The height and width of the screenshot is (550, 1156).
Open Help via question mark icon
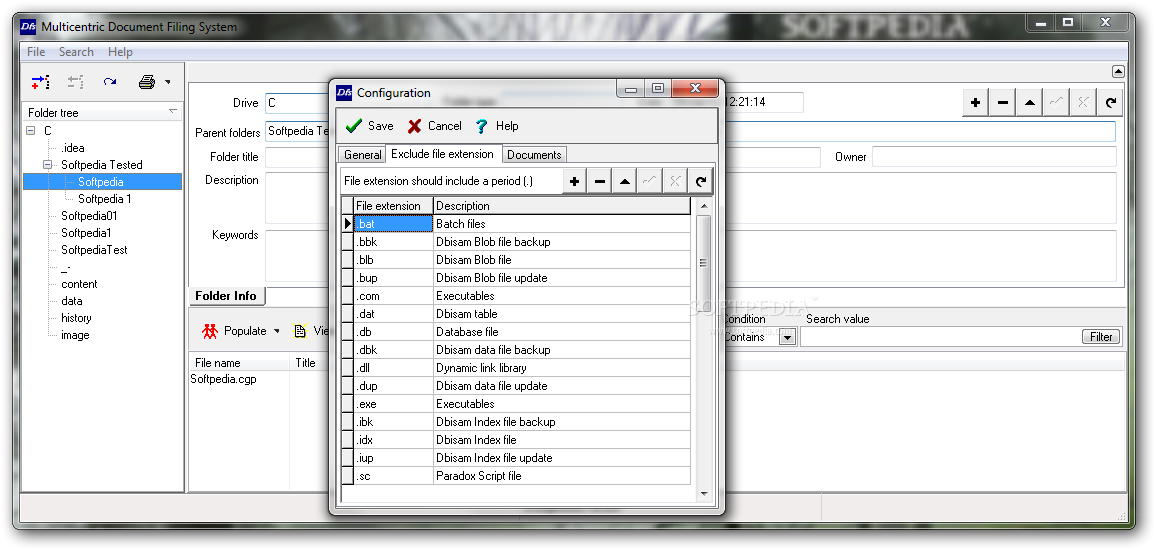coord(482,126)
